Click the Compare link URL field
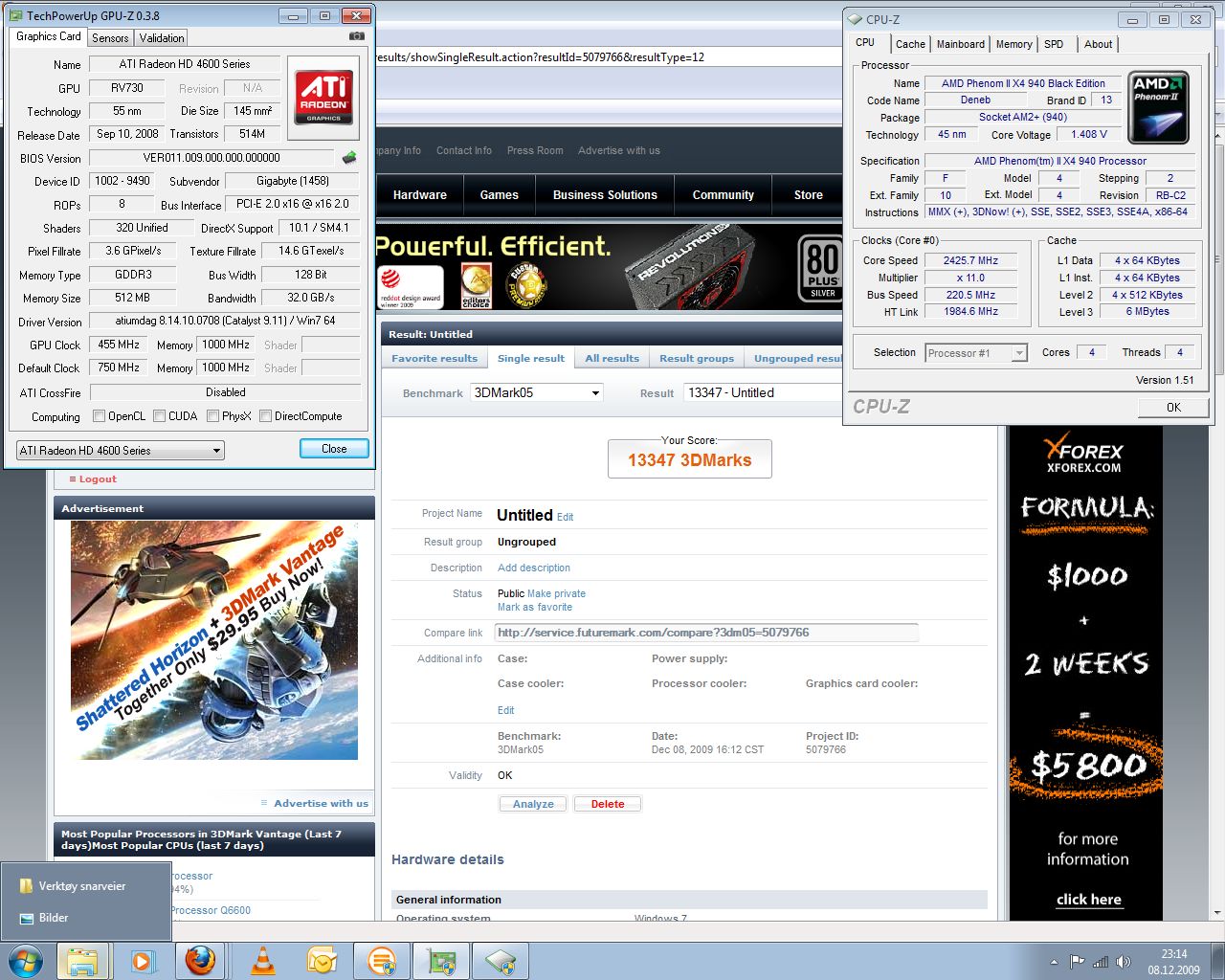 706,633
